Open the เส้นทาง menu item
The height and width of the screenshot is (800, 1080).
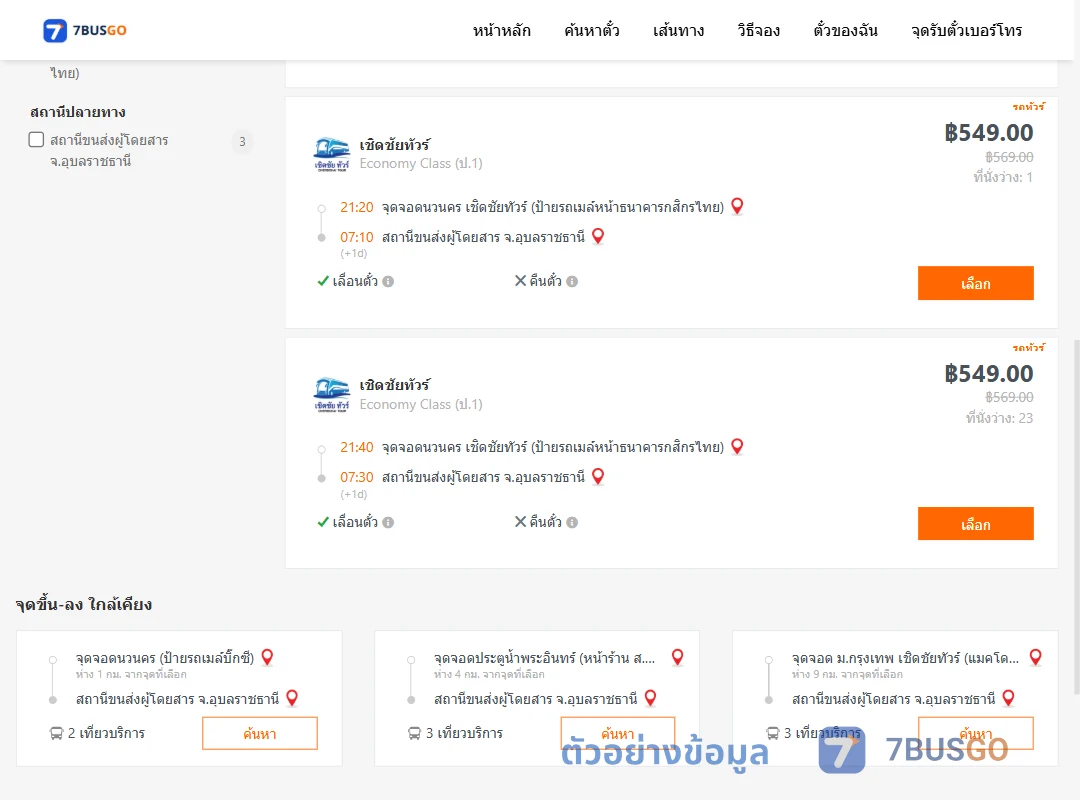pos(678,30)
